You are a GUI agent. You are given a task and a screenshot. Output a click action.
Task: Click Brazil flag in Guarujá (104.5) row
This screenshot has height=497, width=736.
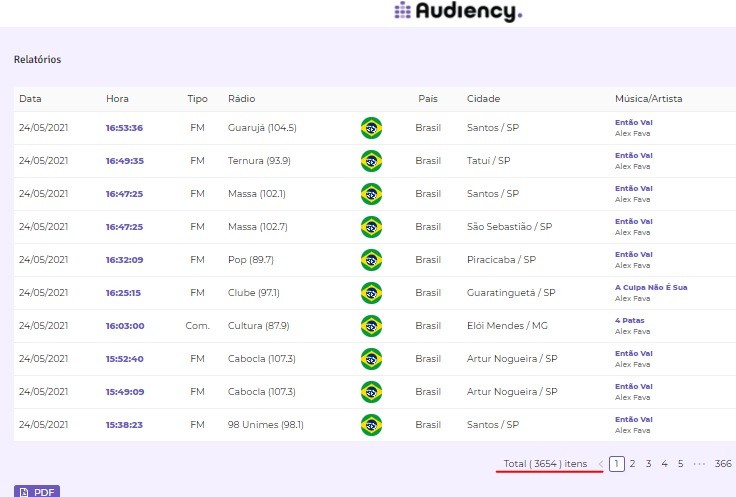[x=371, y=128]
